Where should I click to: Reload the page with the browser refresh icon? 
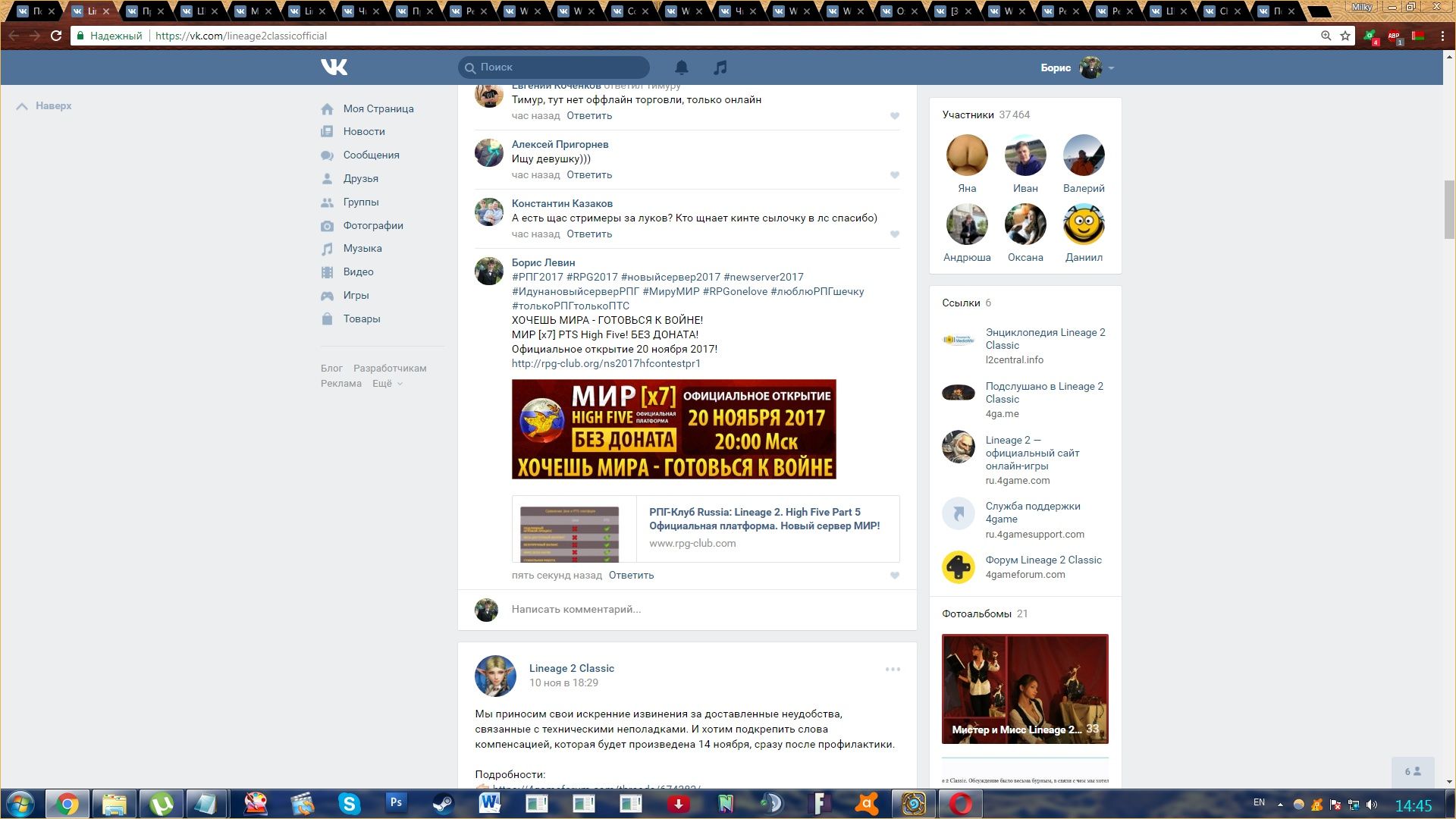point(56,36)
